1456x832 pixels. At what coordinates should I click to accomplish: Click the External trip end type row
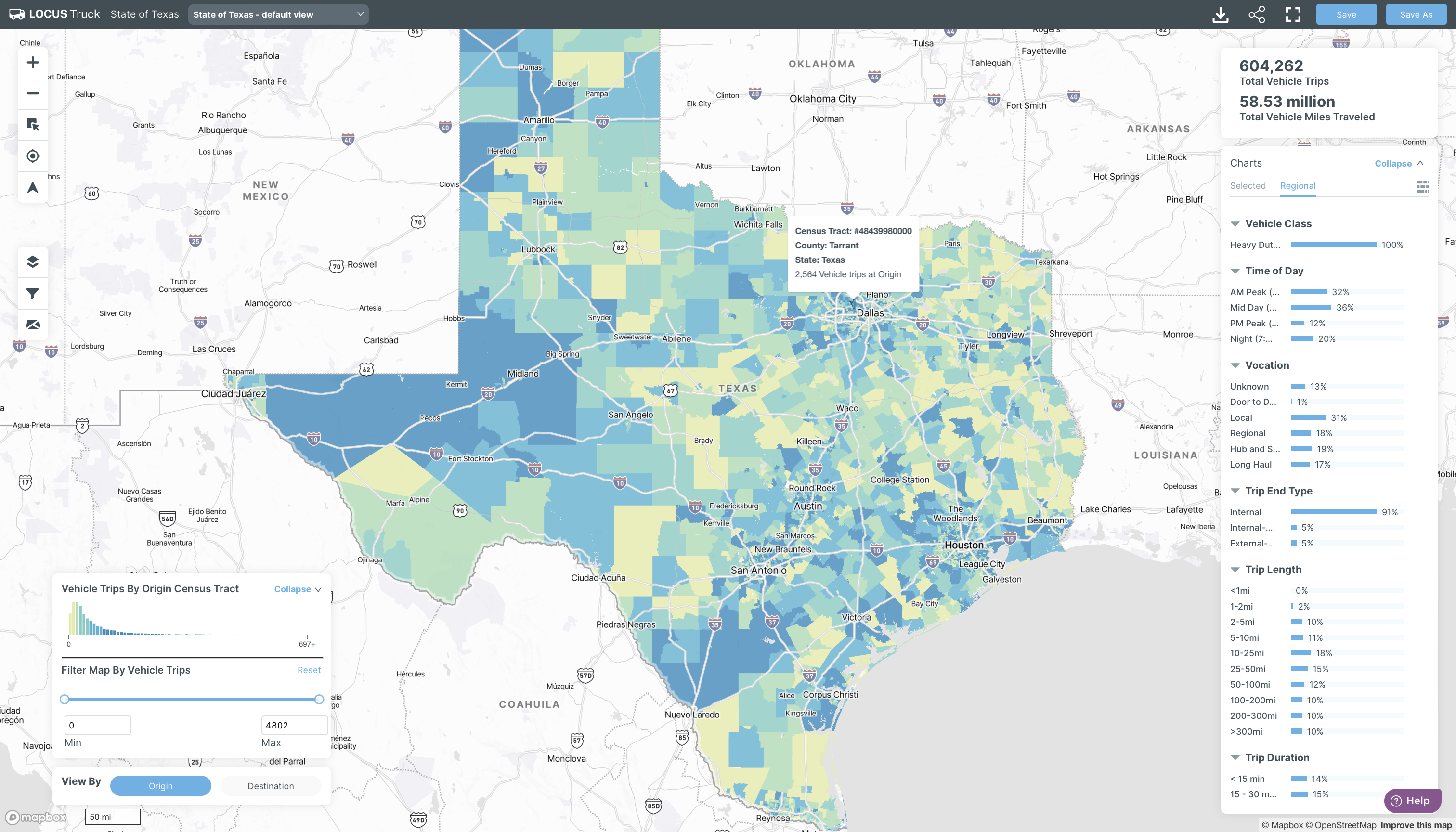pyautogui.click(x=1316, y=544)
